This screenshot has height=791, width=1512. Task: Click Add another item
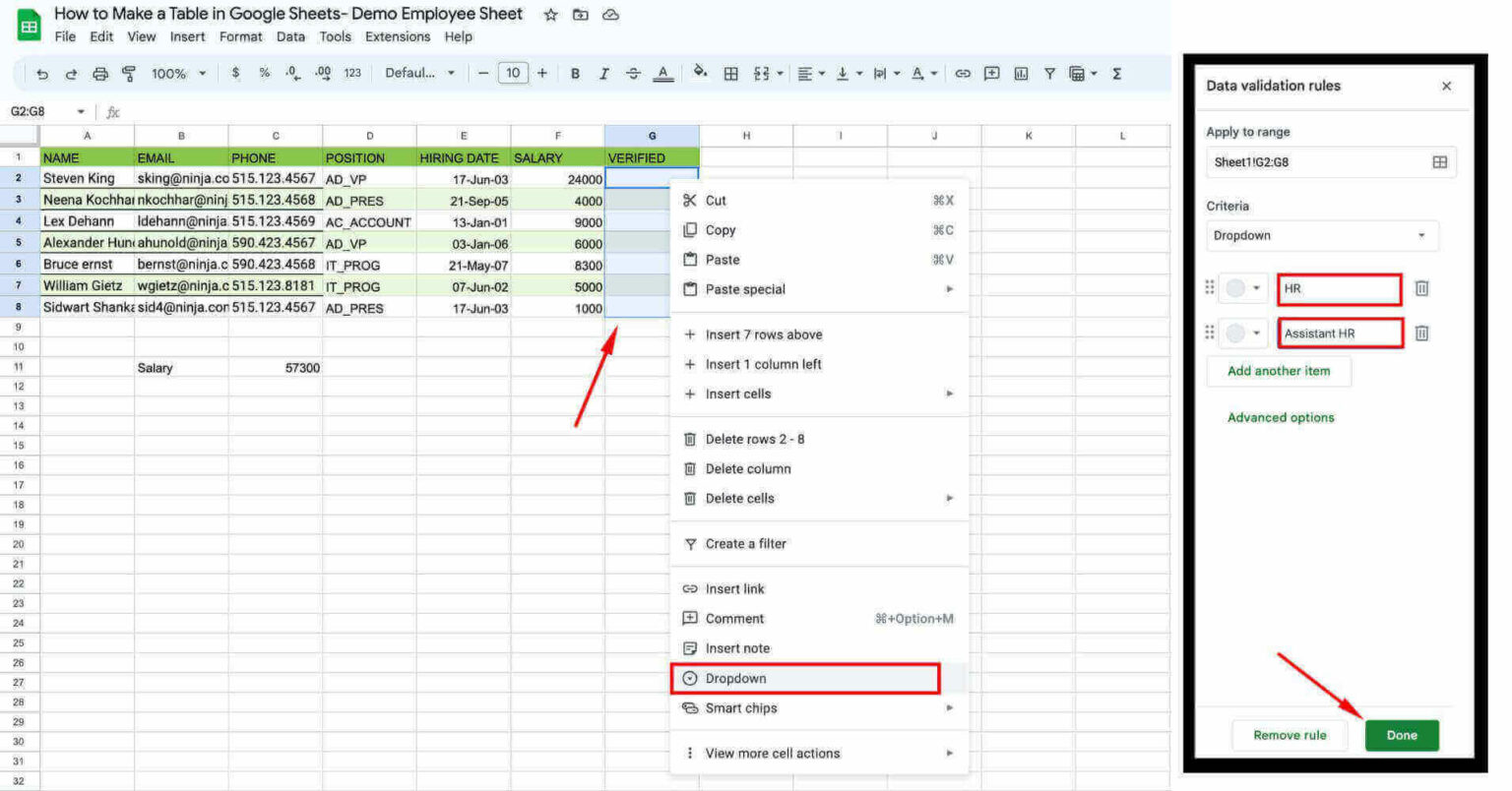(x=1278, y=371)
